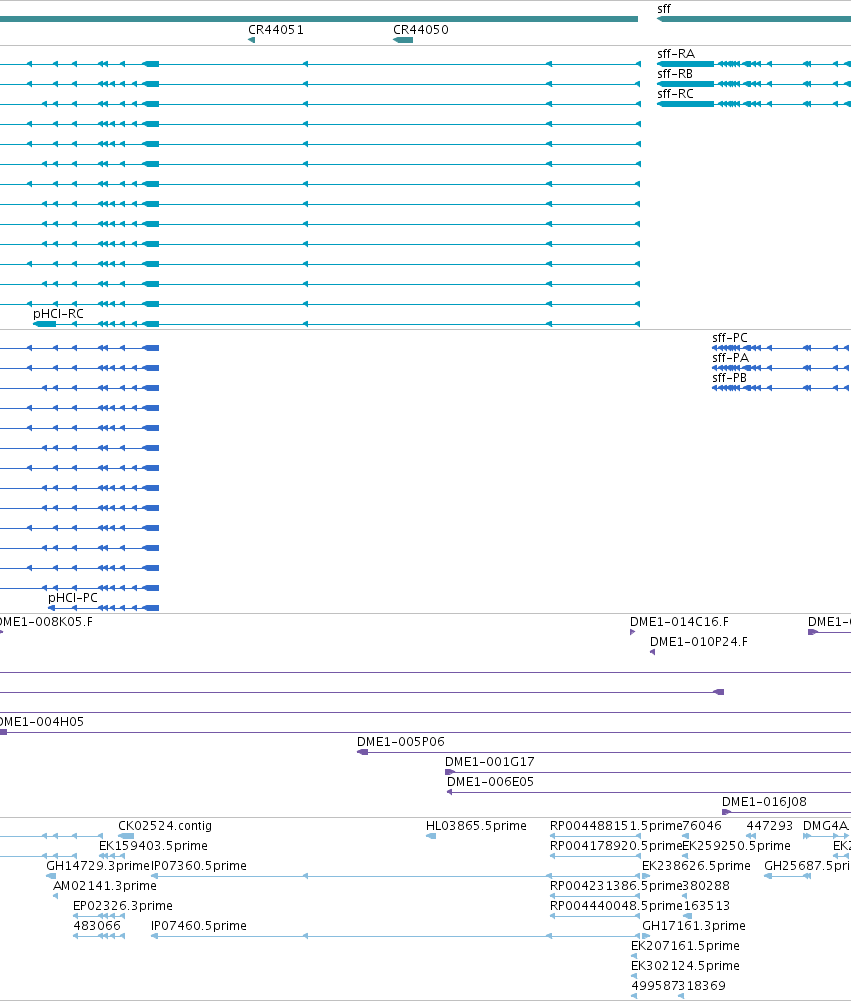The height and width of the screenshot is (1001, 851).
Task: Select the EK302124.5prime EST label
Action: [686, 966]
